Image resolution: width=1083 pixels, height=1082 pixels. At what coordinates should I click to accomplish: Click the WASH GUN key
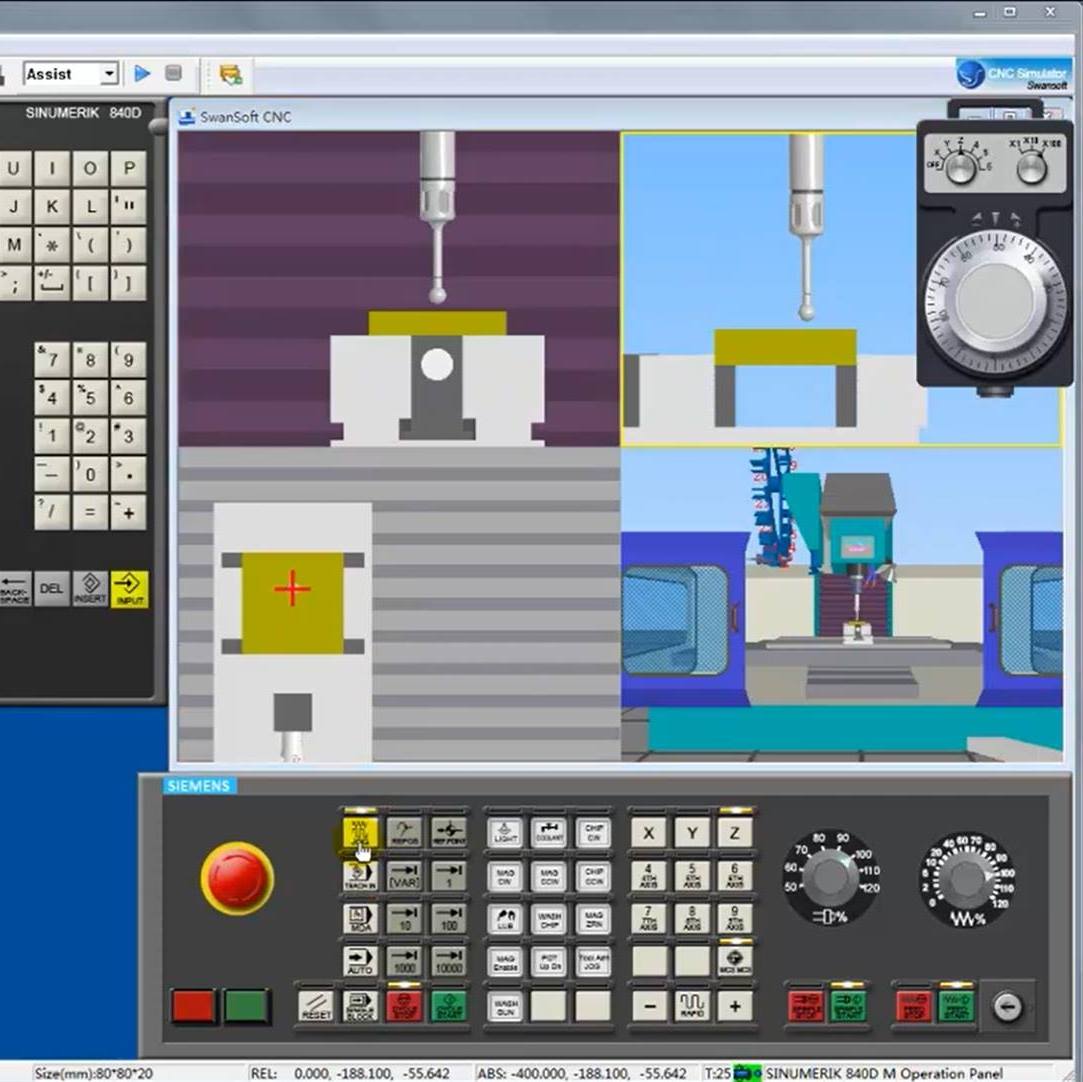pos(506,1007)
